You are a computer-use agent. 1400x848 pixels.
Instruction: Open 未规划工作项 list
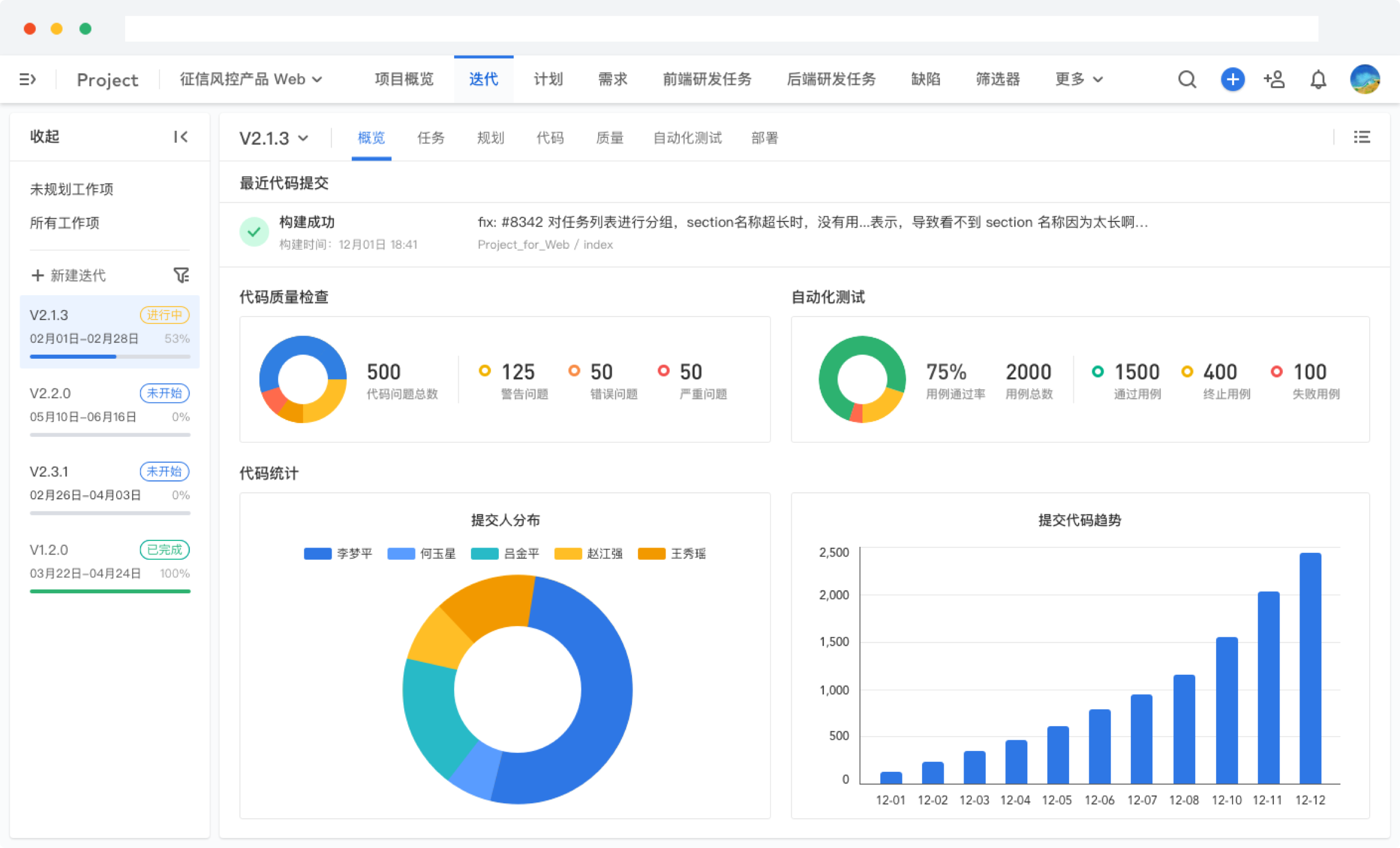click(x=71, y=189)
